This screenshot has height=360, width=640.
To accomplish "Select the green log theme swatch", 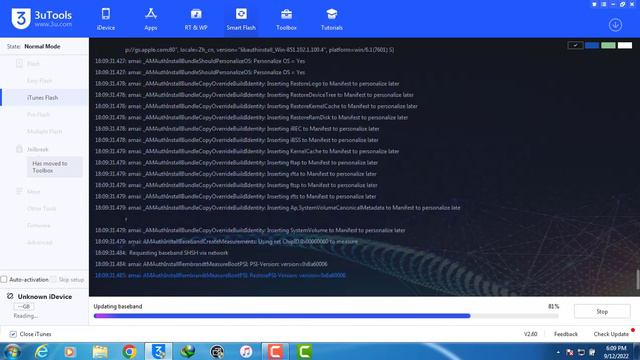I will (608, 45).
